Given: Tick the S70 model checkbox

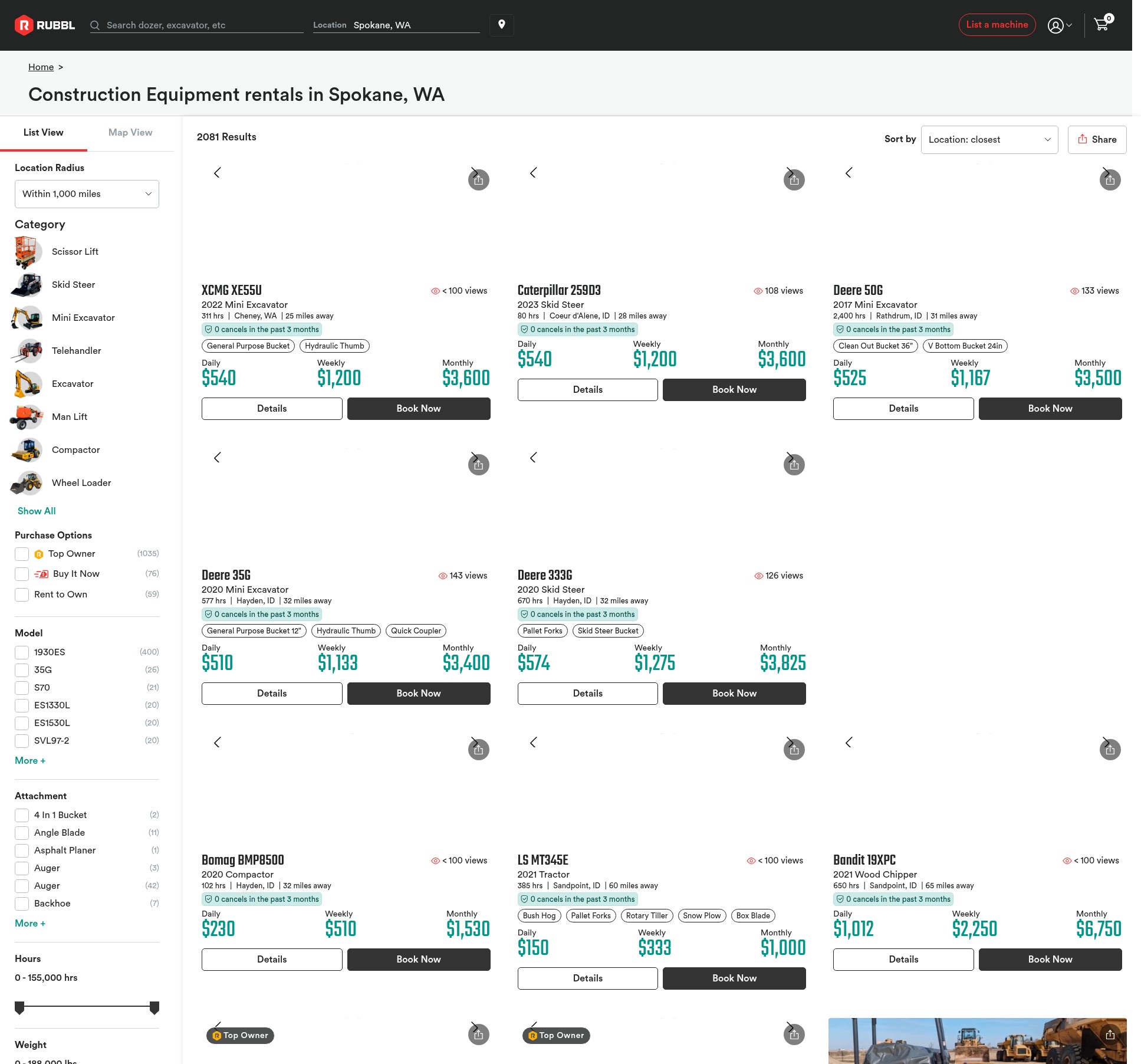Looking at the screenshot, I should 22,688.
